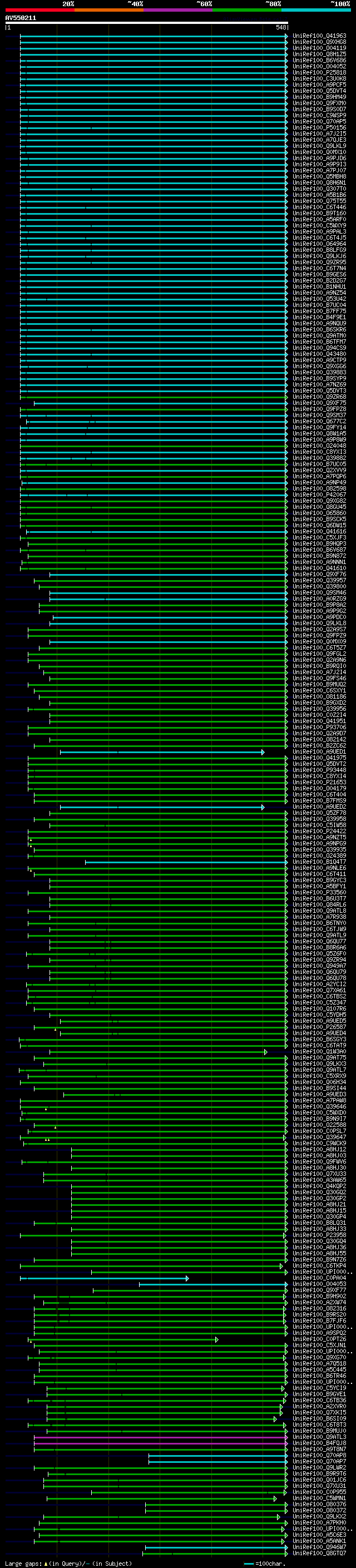The height and width of the screenshot is (1568, 356).
Task: Click the UniRef100_P25818 label
Action: (319, 72)
